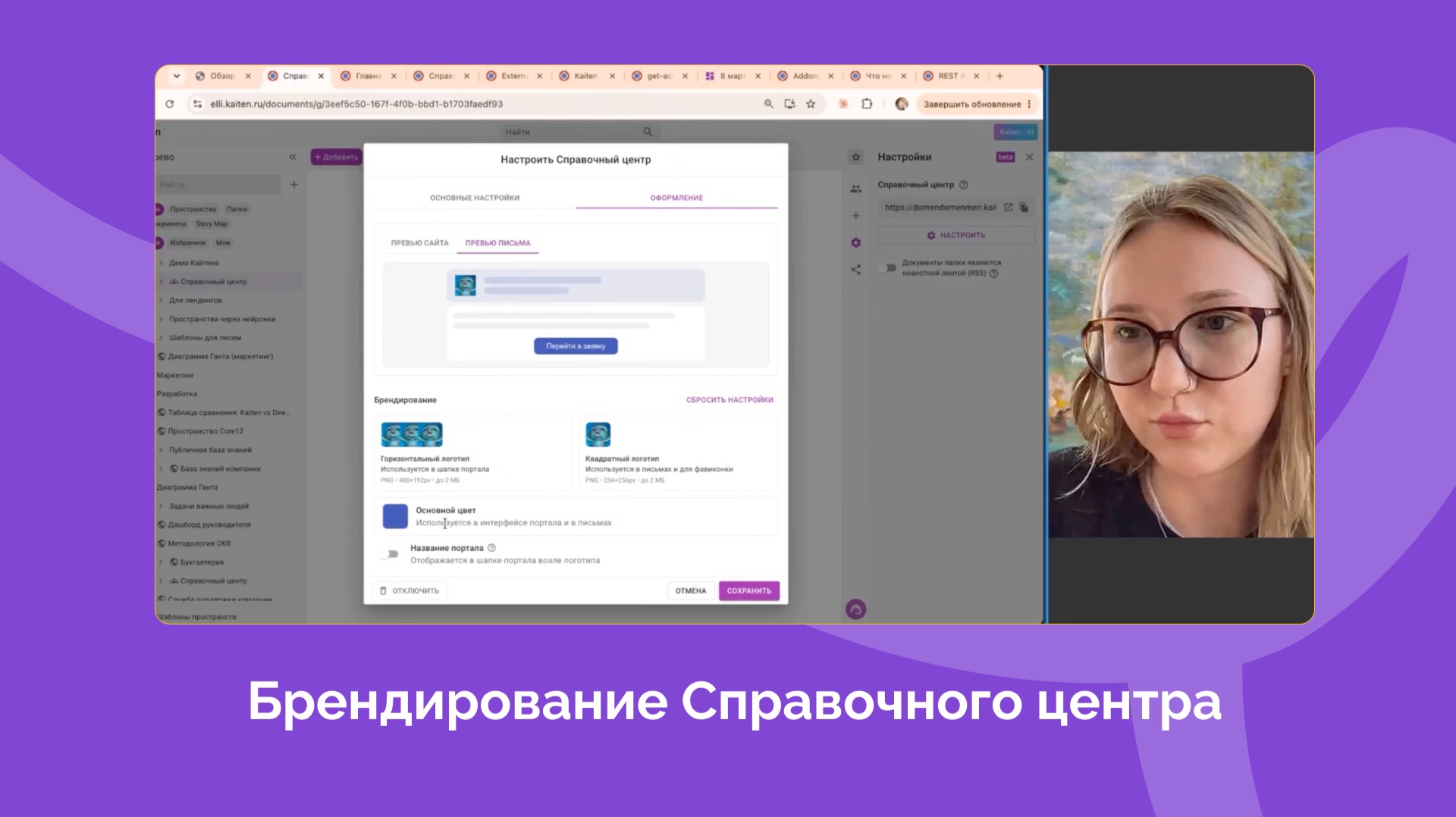The image size is (1456, 817).
Task: Click the square logo thumbnail
Action: [x=598, y=434]
